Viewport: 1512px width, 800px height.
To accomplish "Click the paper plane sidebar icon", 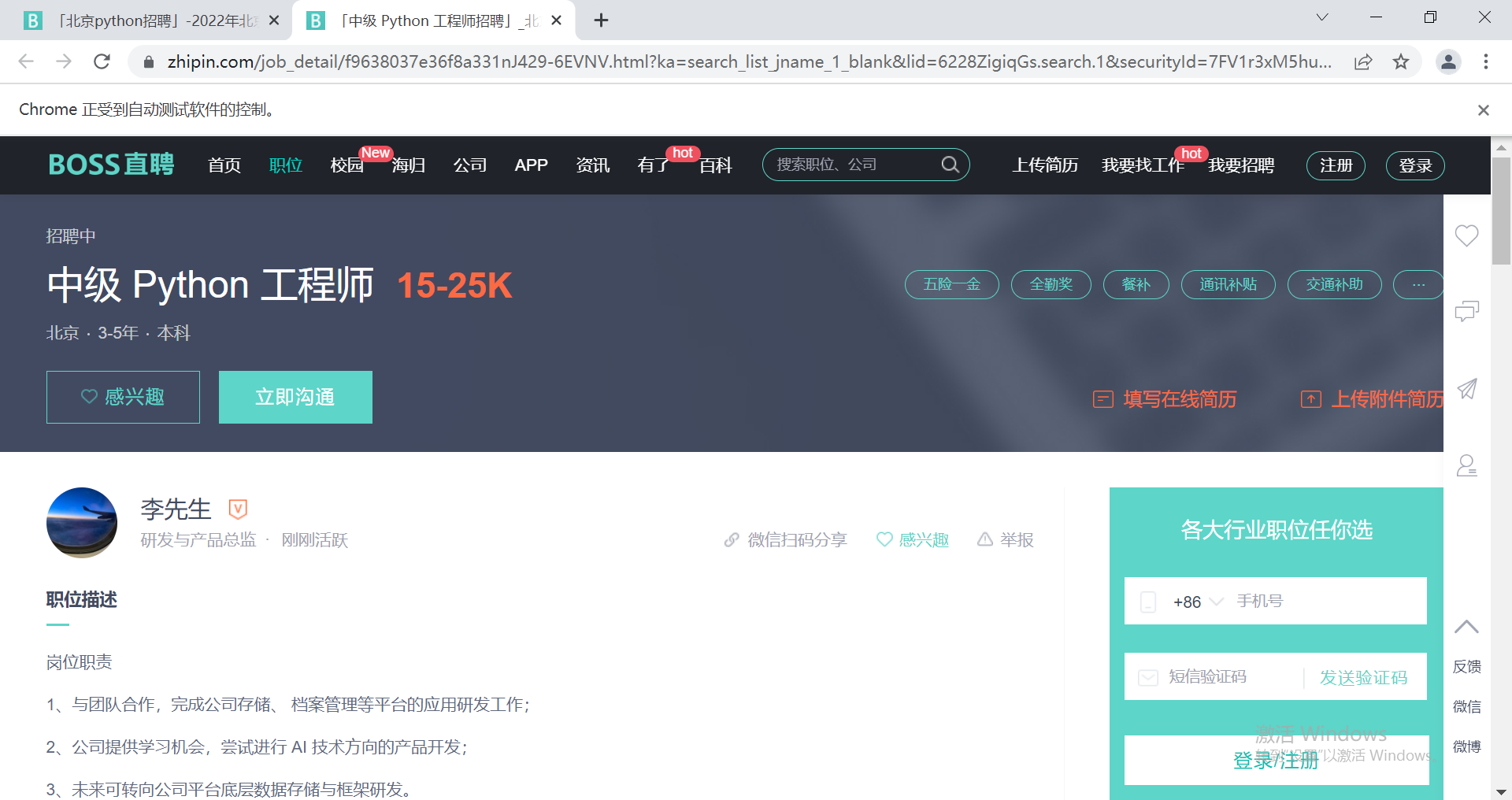I will coord(1466,388).
